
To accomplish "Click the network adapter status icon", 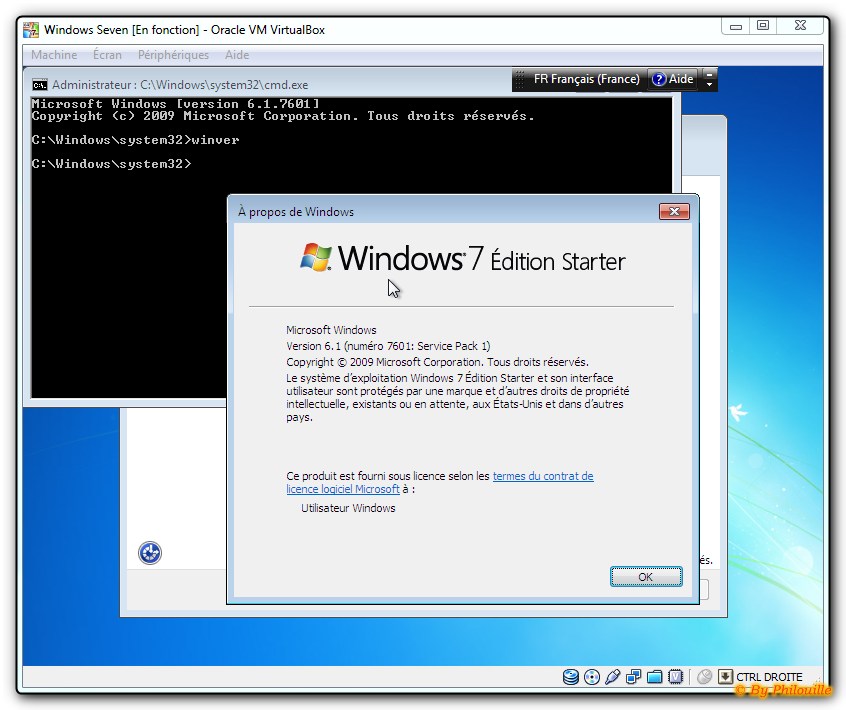I will [x=634, y=677].
